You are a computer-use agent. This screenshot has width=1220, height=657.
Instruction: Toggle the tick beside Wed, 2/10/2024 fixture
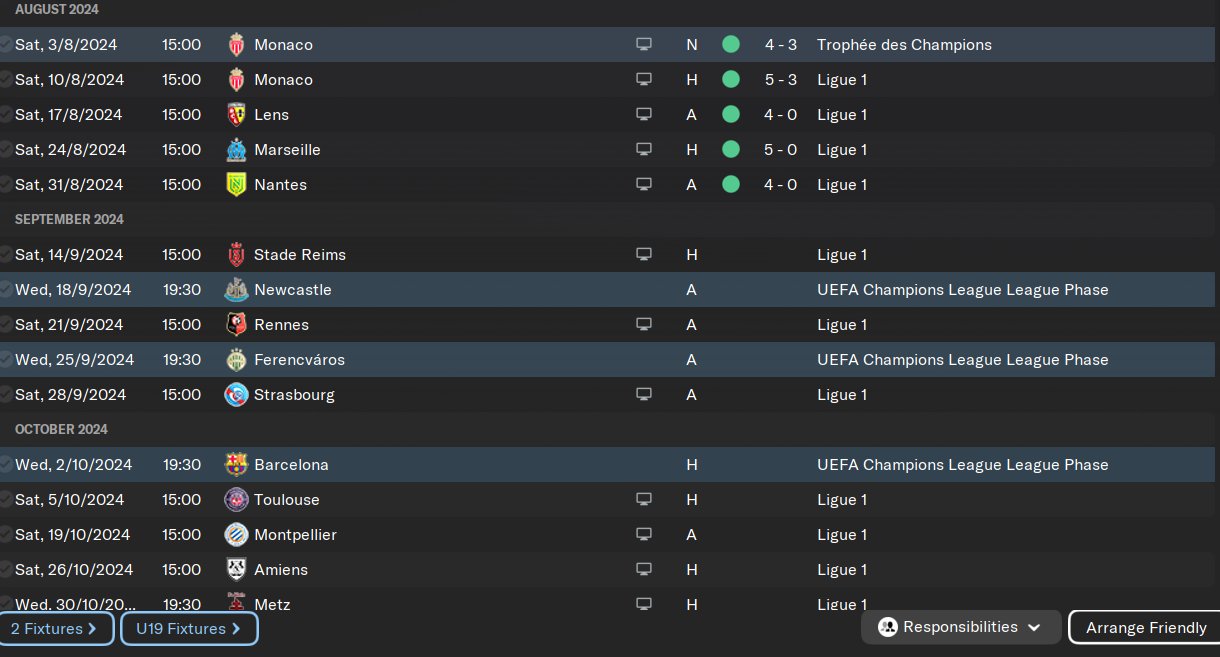tap(6, 465)
